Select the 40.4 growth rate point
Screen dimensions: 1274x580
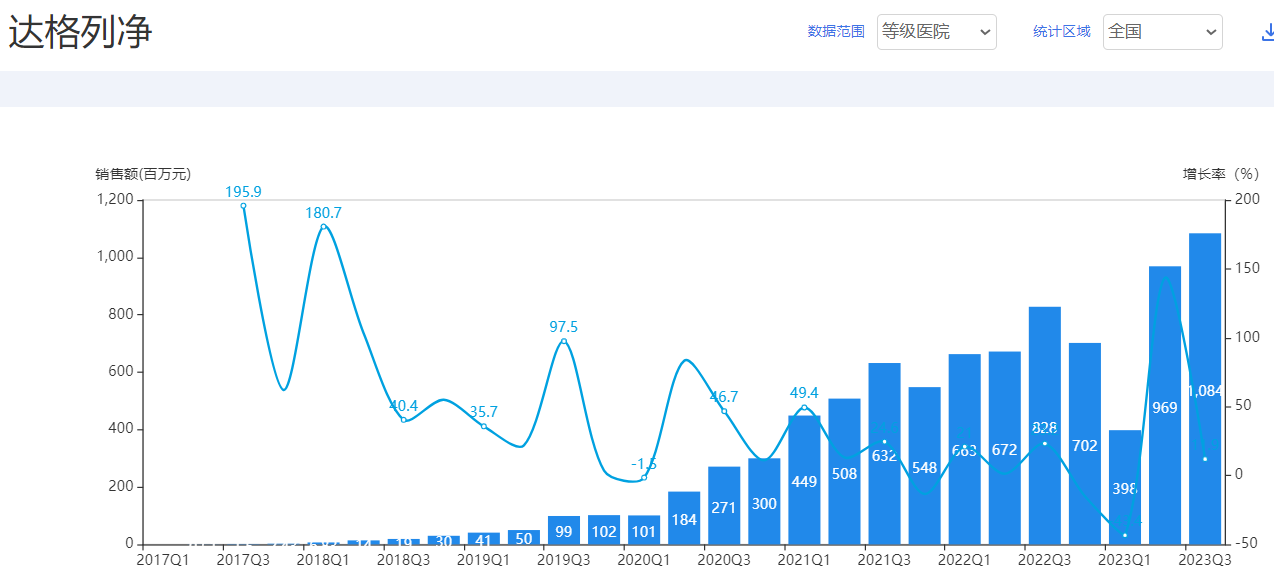click(404, 420)
